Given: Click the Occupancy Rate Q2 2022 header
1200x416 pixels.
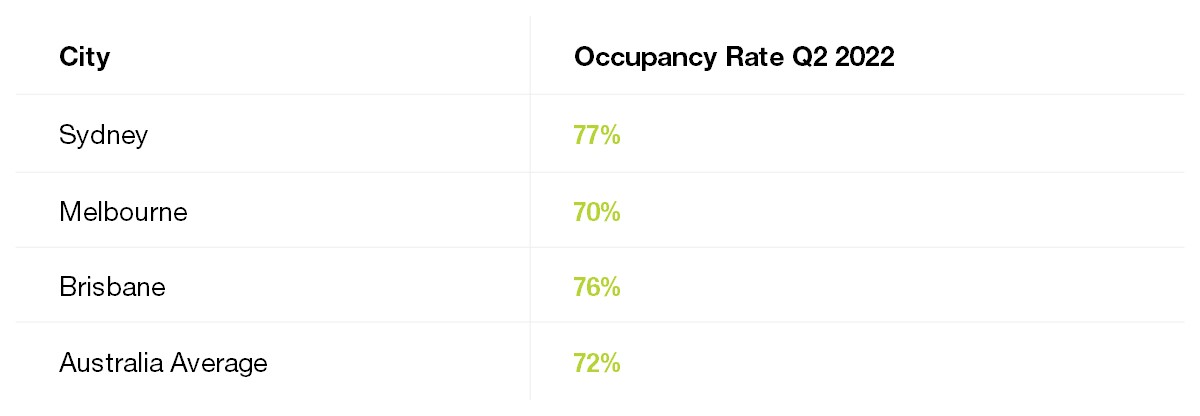Looking at the screenshot, I should [x=734, y=57].
